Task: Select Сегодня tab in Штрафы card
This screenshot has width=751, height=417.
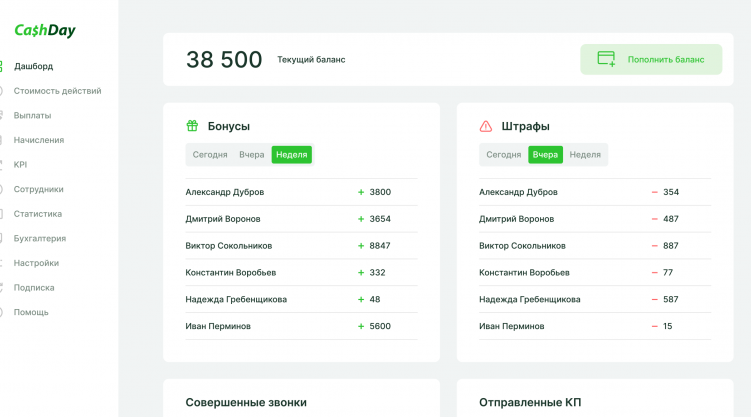Action: [503, 155]
